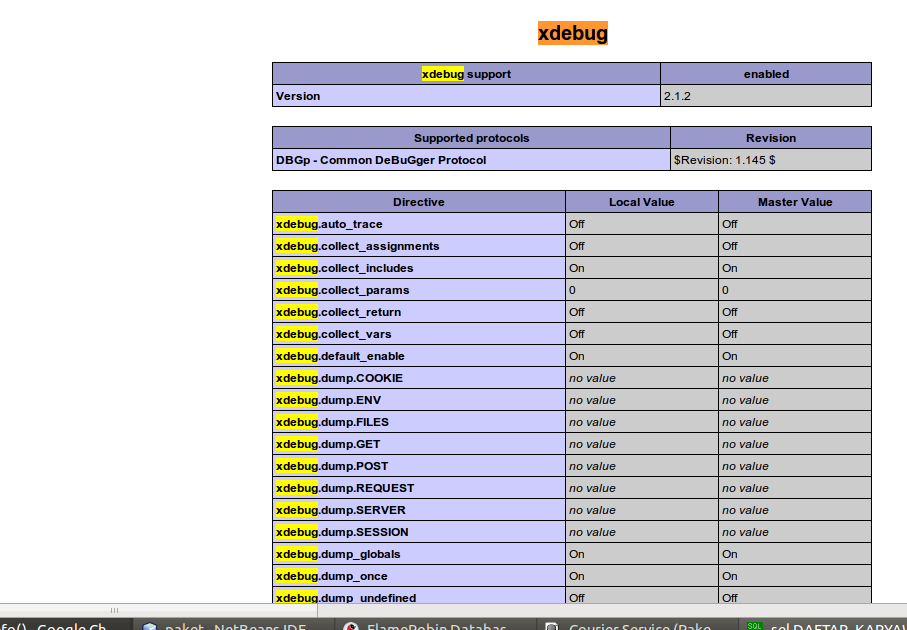Click local 'no value' for xdebug.dump.FILES

[641, 422]
